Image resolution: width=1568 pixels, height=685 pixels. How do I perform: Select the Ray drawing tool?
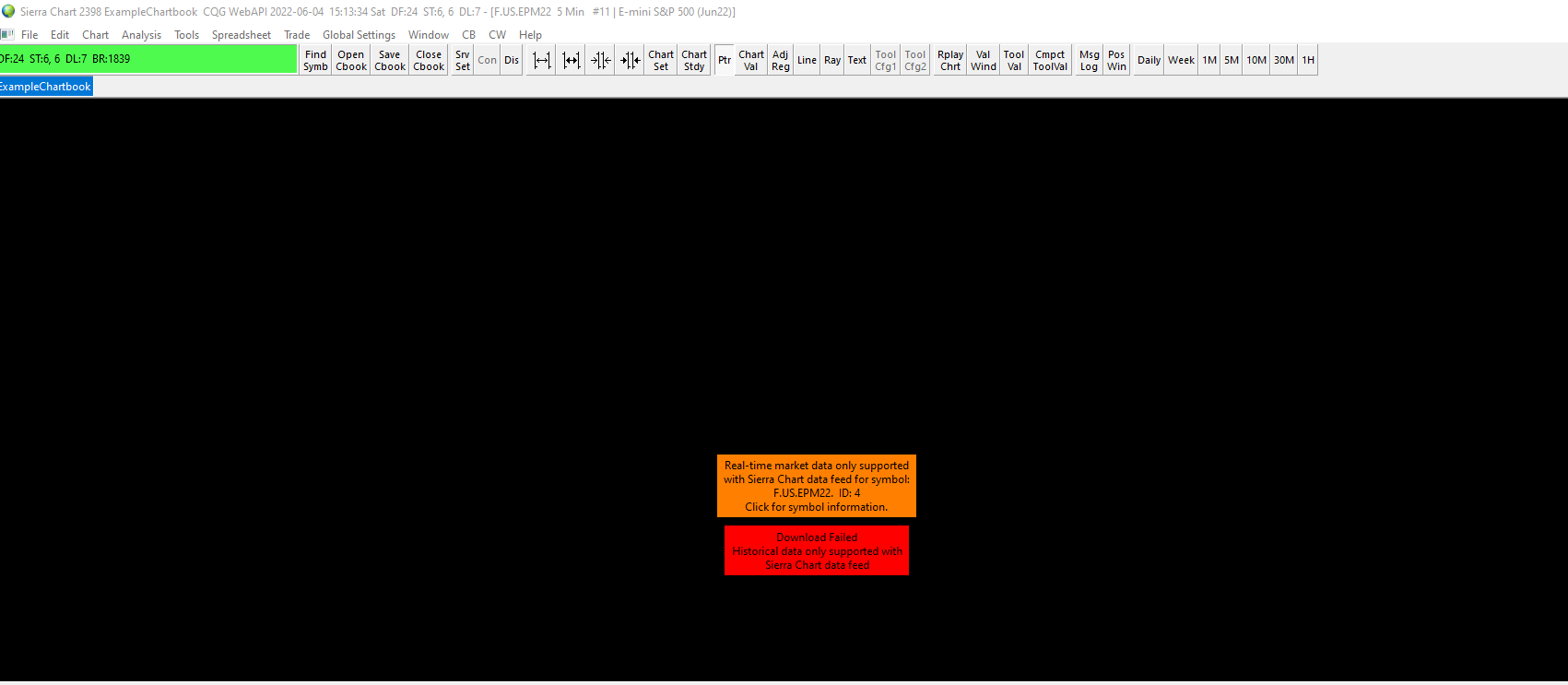[x=832, y=60]
